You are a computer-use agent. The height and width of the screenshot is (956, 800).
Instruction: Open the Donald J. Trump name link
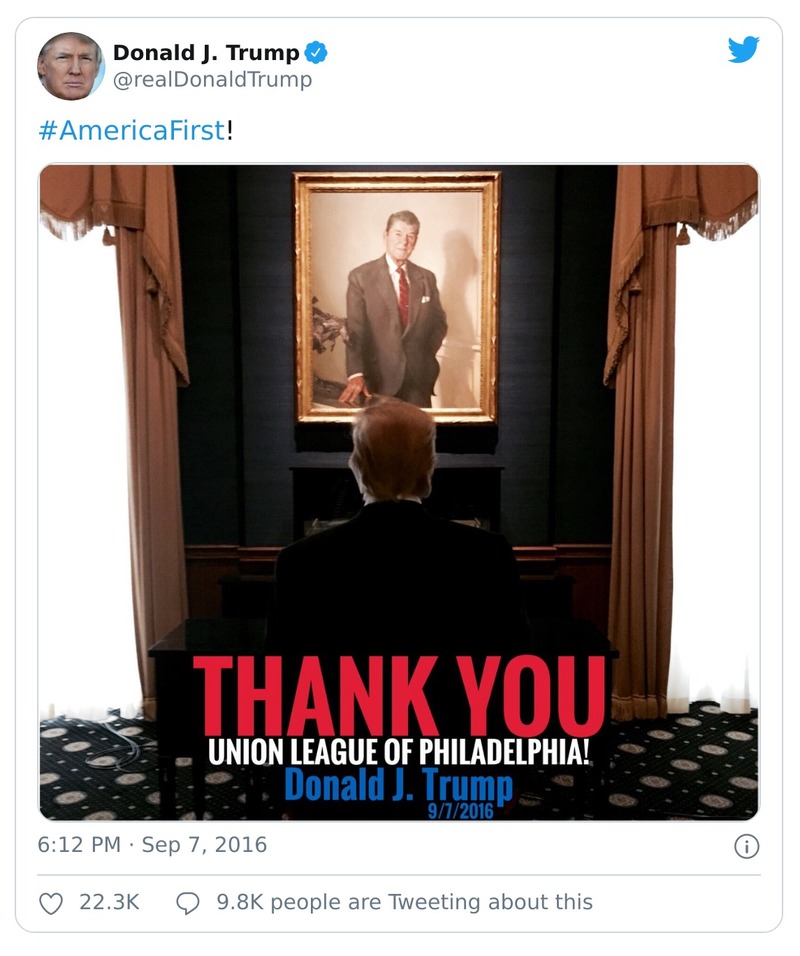(205, 51)
